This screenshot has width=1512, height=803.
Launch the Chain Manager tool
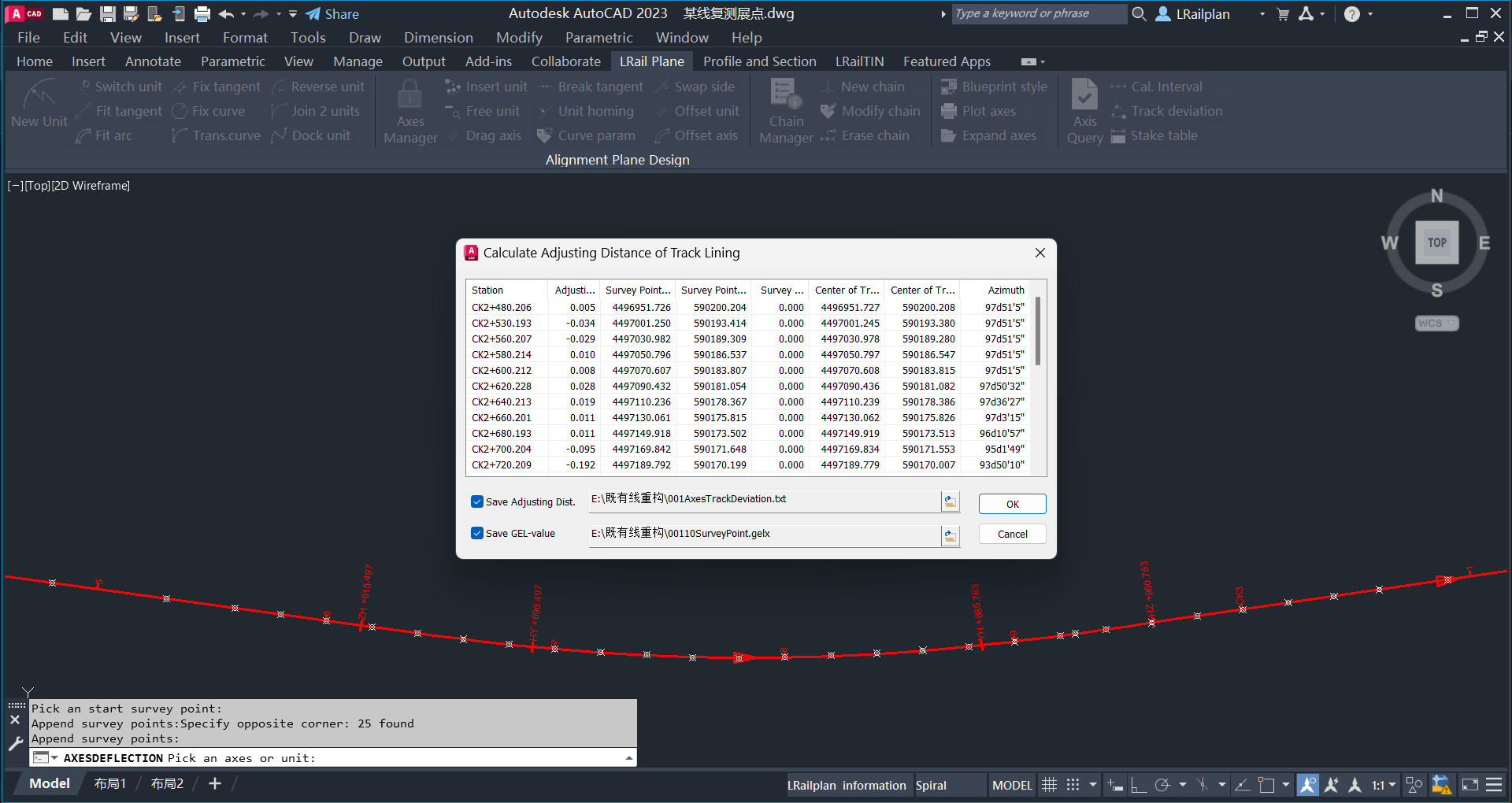786,111
